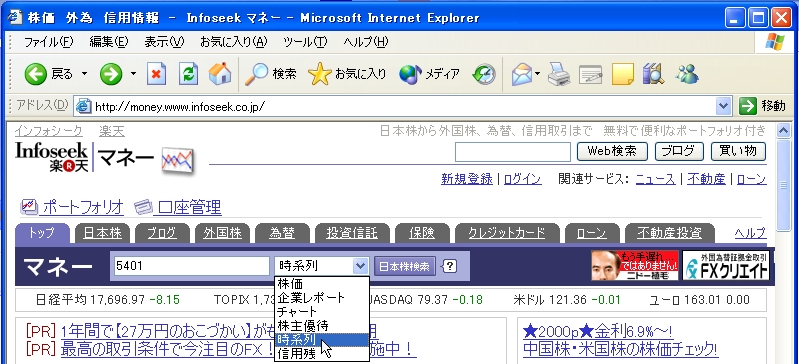Click the Research books icon
This screenshot has width=799, height=364.
point(653,74)
